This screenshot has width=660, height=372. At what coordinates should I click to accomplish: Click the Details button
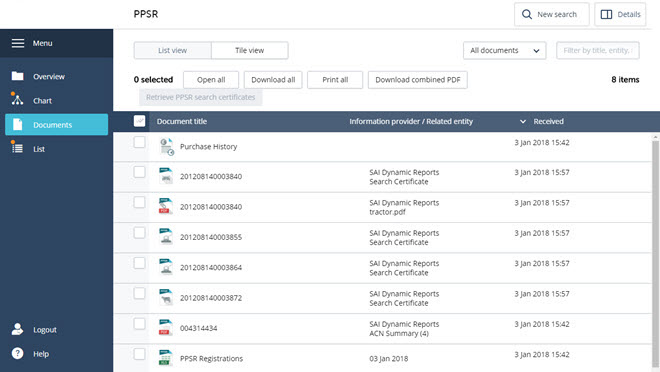point(620,14)
